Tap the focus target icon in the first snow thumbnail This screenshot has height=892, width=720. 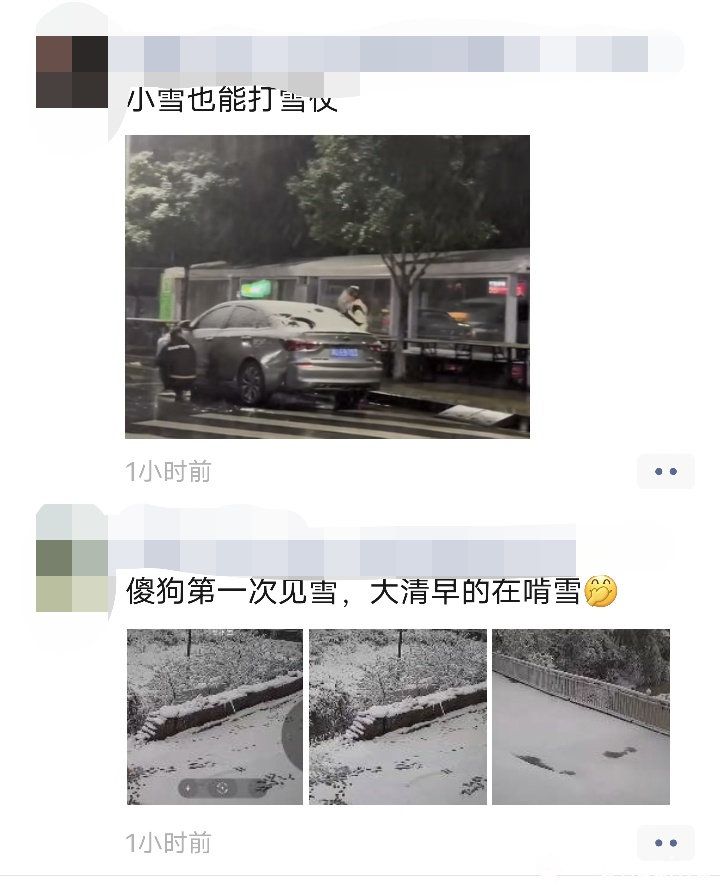point(222,788)
